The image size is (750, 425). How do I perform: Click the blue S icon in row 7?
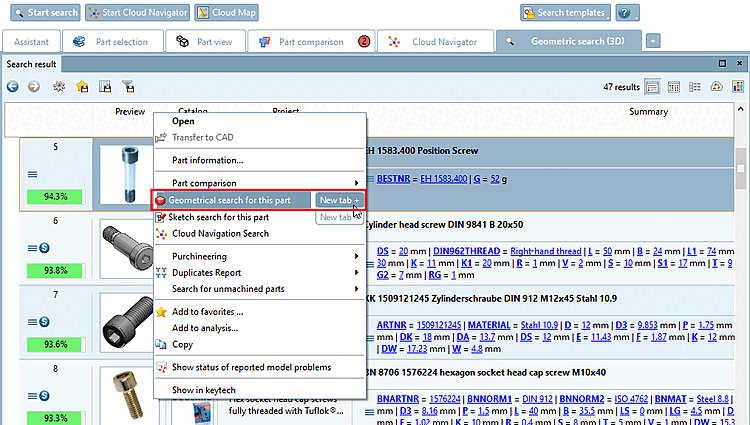point(44,322)
